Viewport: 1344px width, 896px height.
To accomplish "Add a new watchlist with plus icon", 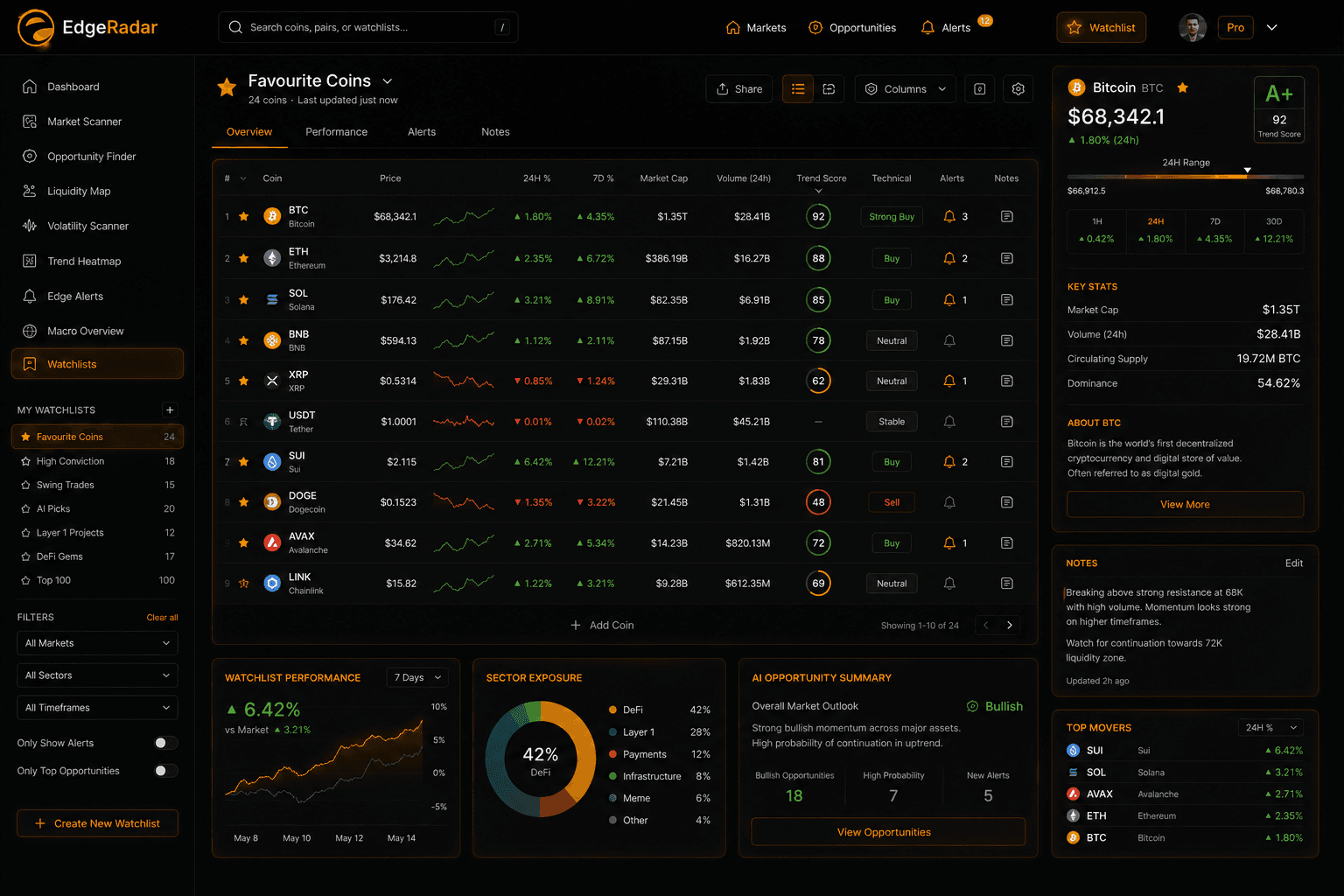I will tap(170, 409).
